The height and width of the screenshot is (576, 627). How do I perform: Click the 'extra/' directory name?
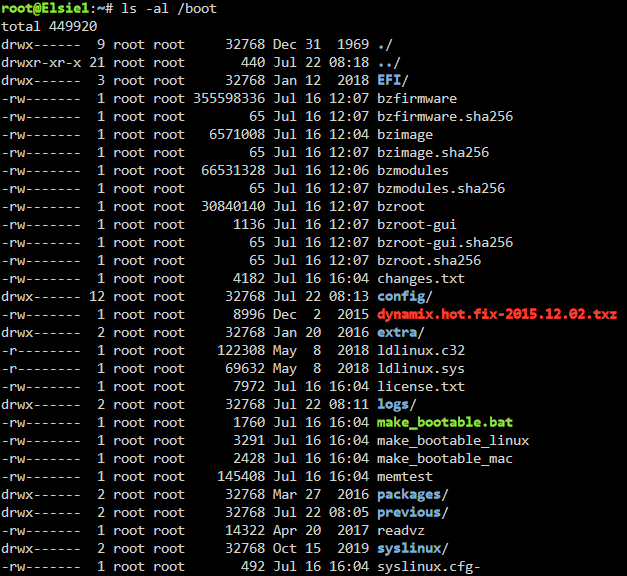(x=401, y=332)
